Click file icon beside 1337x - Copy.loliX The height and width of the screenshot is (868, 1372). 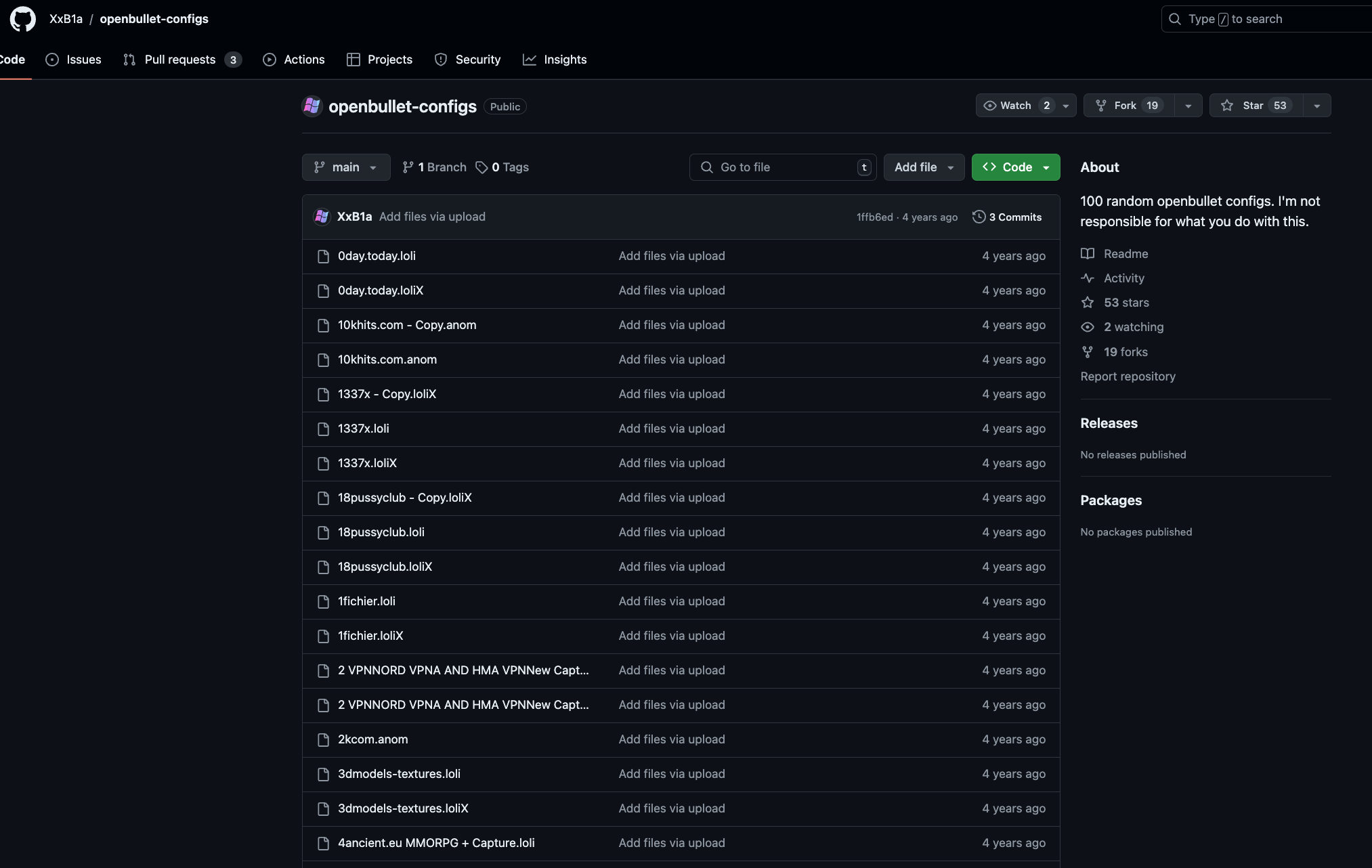324,394
